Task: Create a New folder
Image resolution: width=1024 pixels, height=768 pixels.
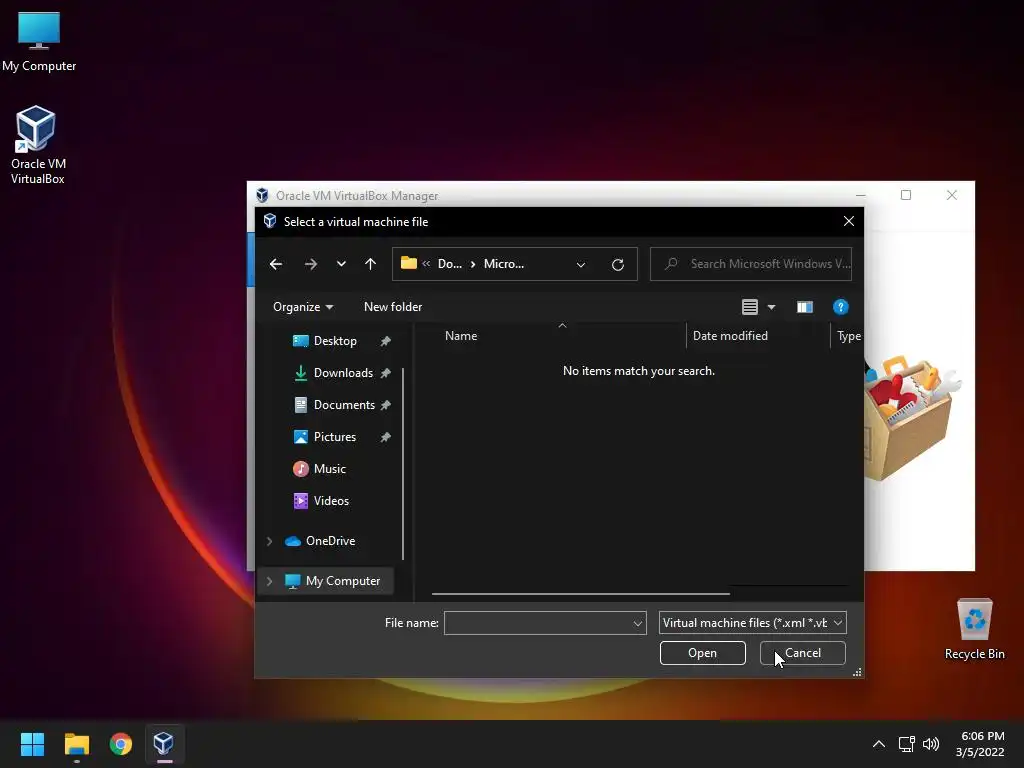Action: (392, 307)
